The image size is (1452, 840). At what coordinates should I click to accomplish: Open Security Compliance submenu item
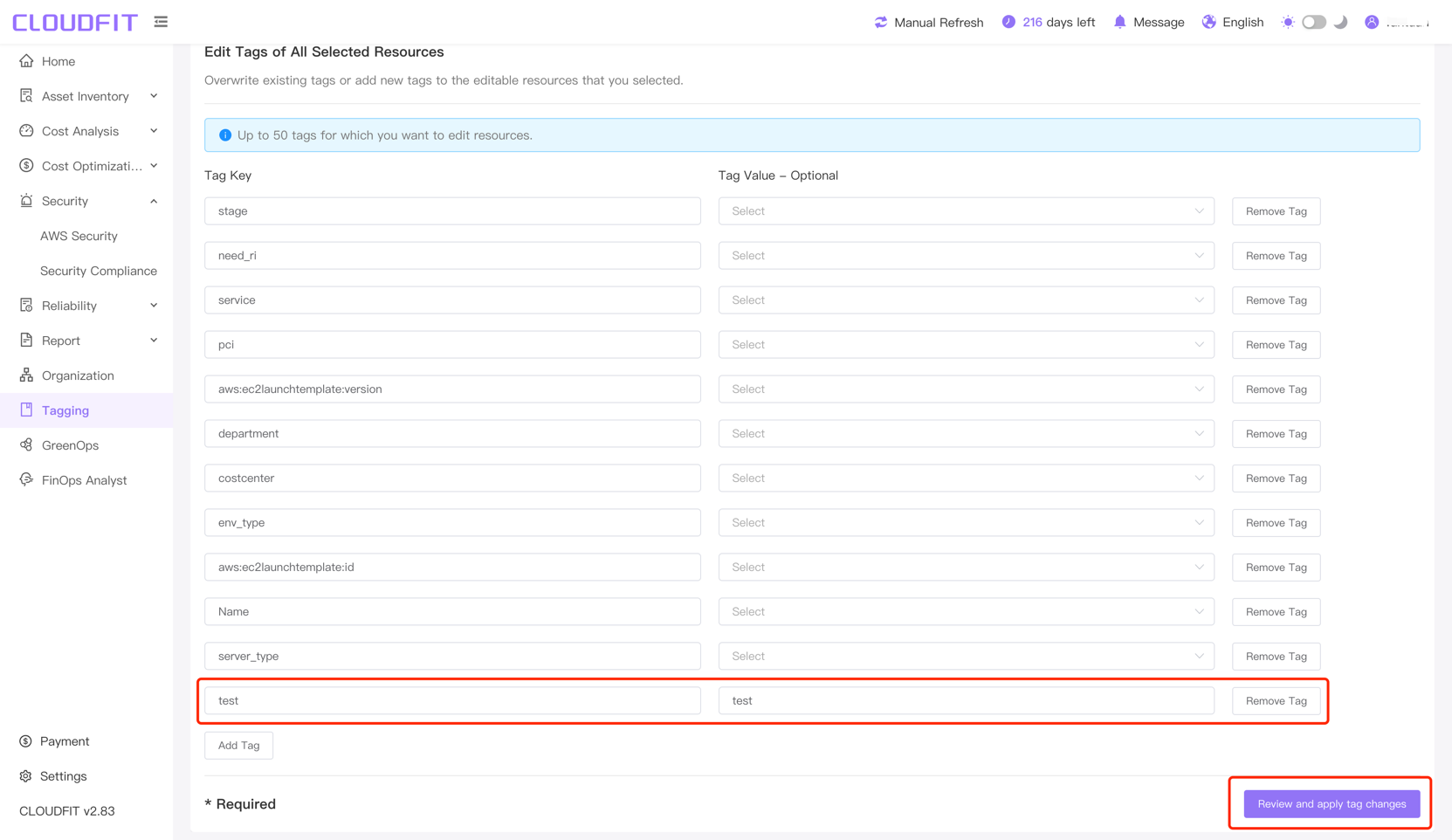click(x=99, y=271)
